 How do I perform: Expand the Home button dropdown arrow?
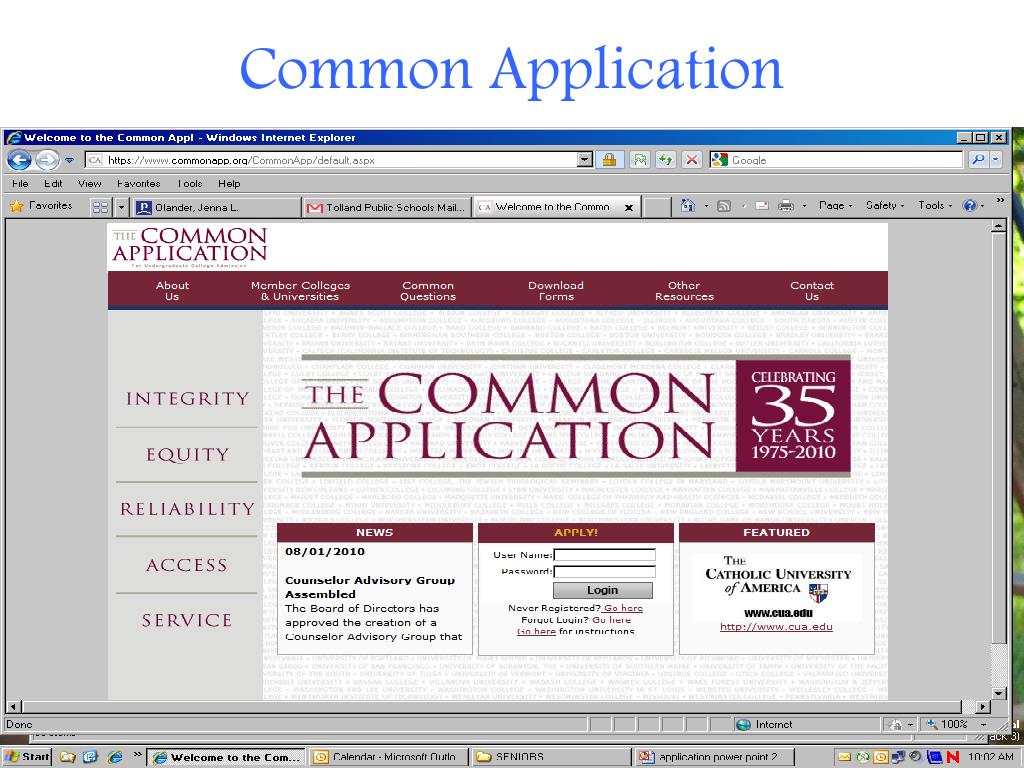coord(706,206)
